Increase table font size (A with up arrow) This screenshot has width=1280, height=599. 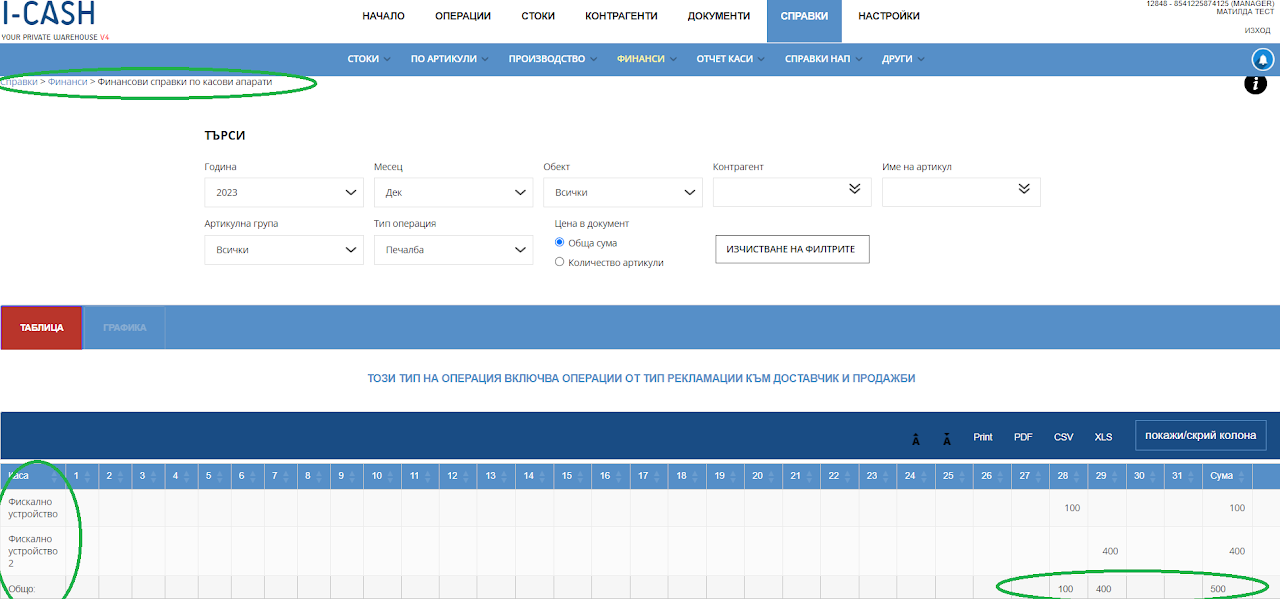tap(915, 438)
